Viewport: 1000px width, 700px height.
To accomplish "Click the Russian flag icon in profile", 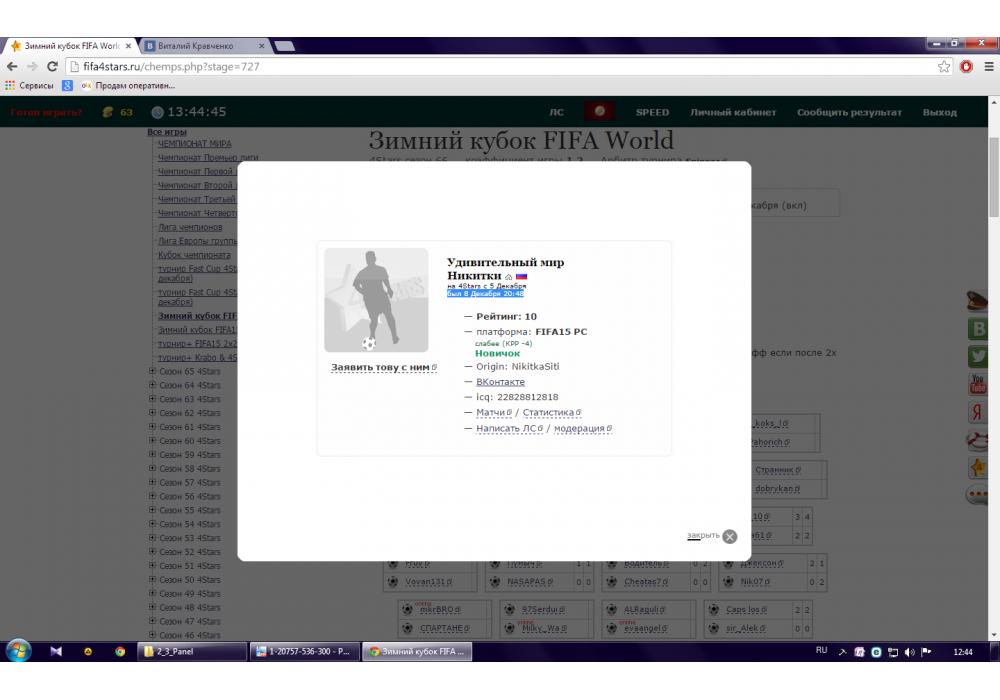I will pyautogui.click(x=522, y=276).
